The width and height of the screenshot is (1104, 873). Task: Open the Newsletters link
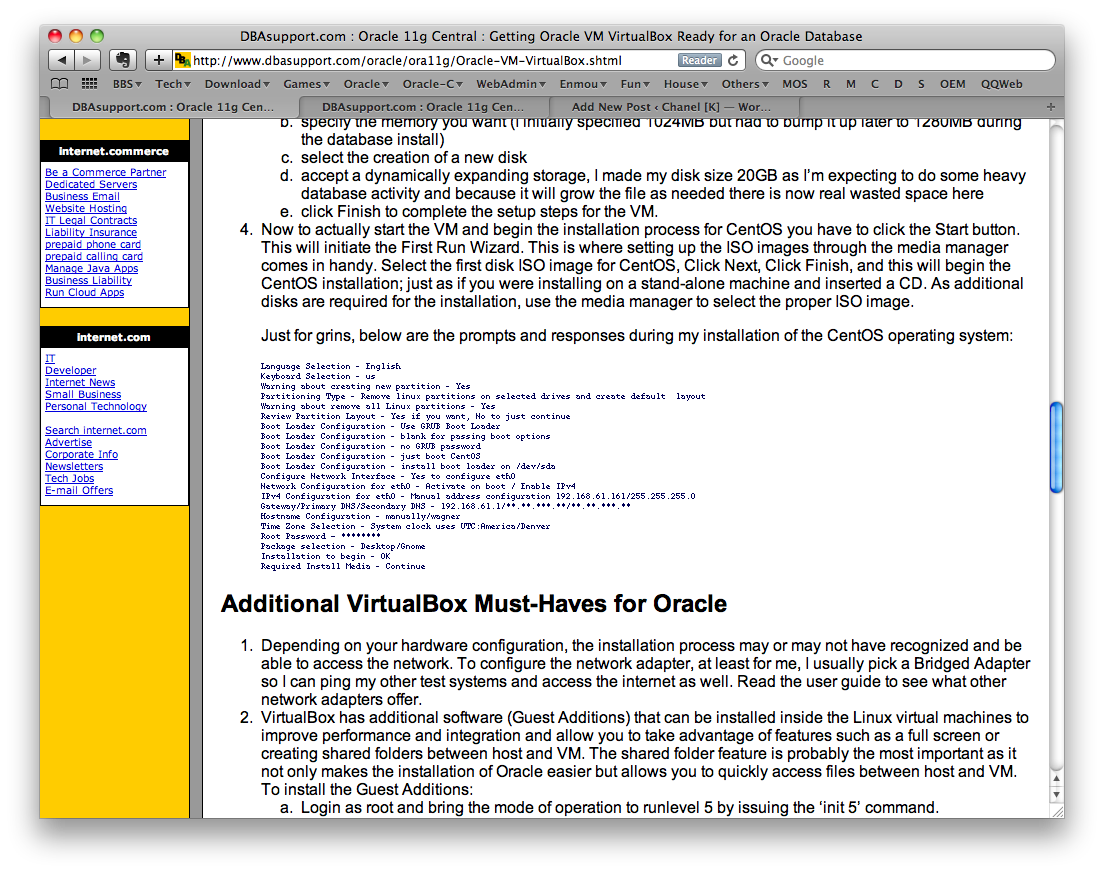click(74, 466)
